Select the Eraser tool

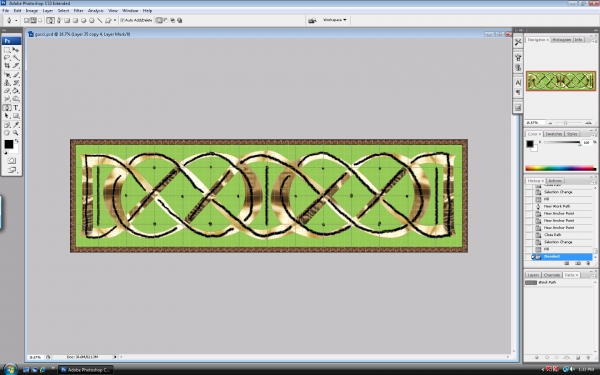click(x=7, y=91)
